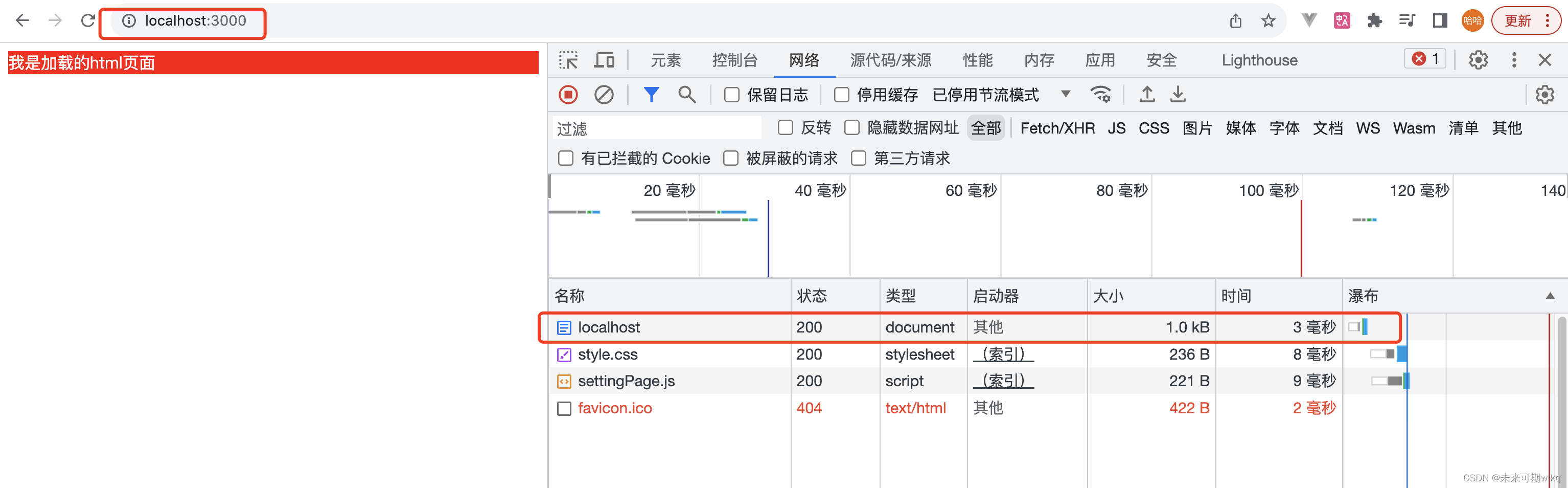
Task: View site info icon in address bar
Action: pyautogui.click(x=129, y=21)
